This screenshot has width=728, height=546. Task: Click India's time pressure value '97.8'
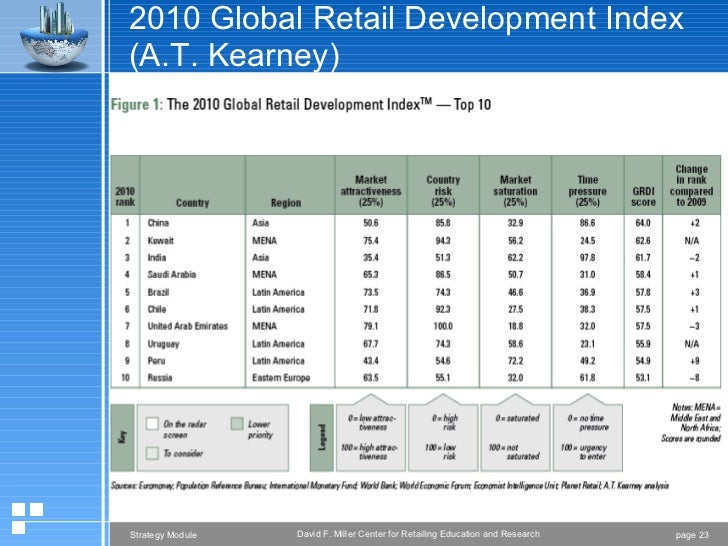click(x=587, y=258)
